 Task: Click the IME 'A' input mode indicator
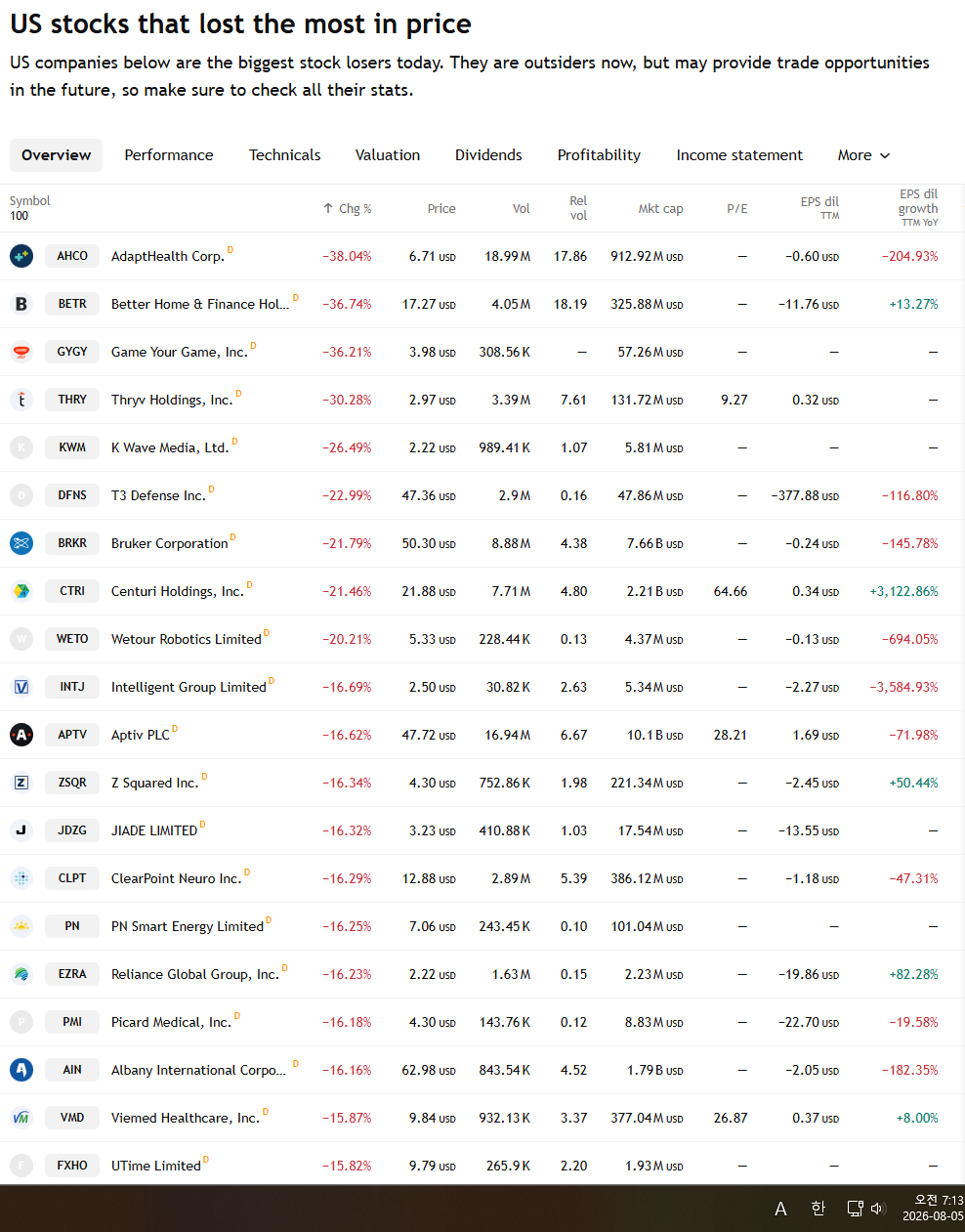click(x=780, y=1209)
